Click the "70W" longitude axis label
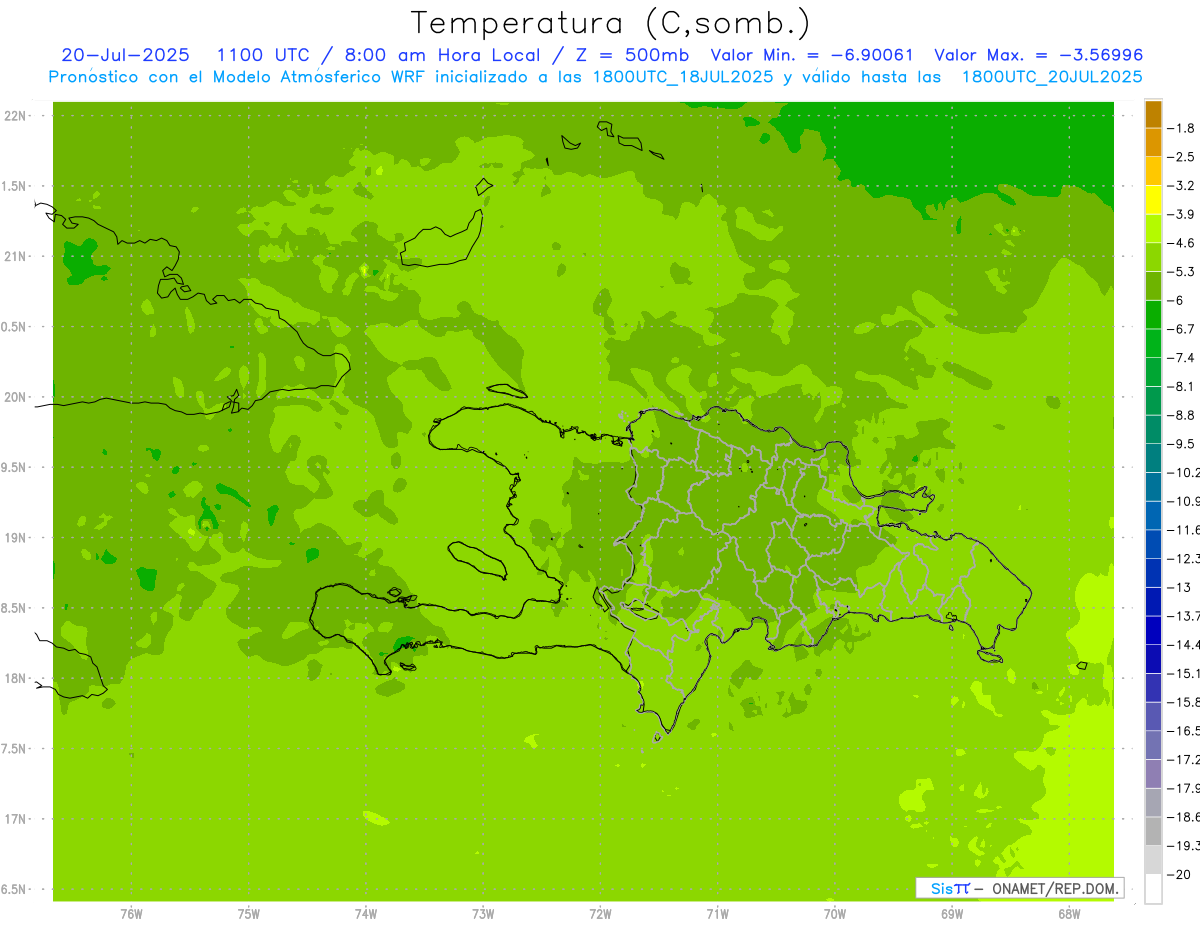The image size is (1200, 927). [834, 914]
